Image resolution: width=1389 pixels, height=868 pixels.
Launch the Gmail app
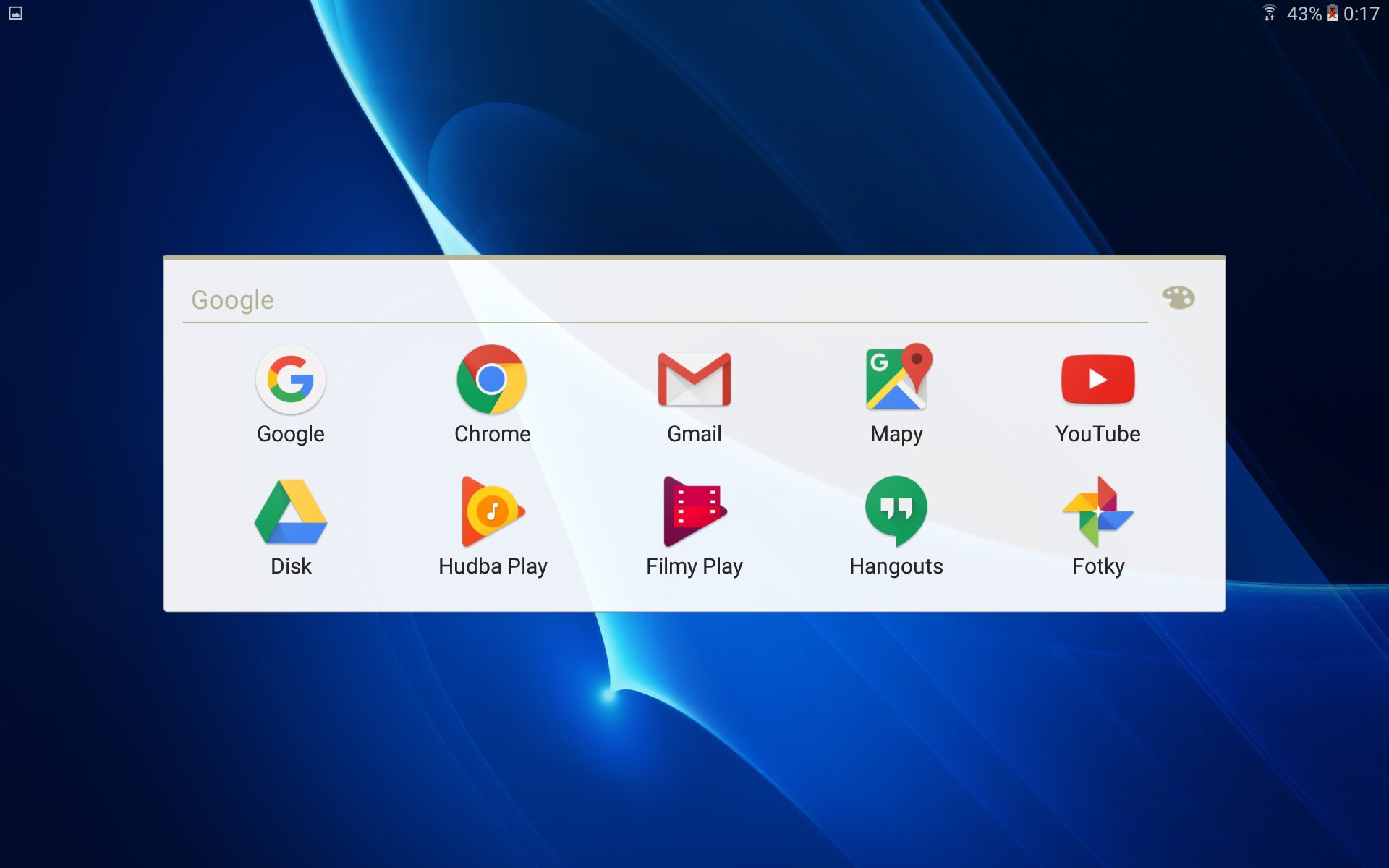click(x=693, y=380)
